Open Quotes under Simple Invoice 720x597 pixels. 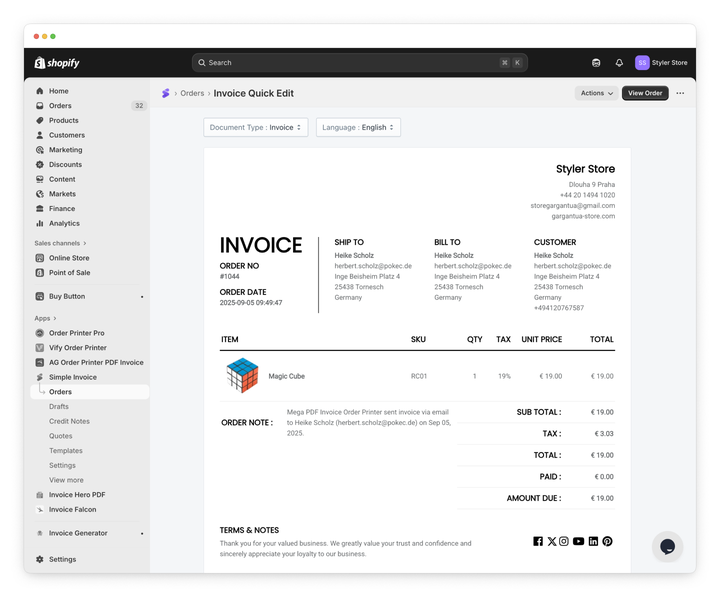click(61, 436)
